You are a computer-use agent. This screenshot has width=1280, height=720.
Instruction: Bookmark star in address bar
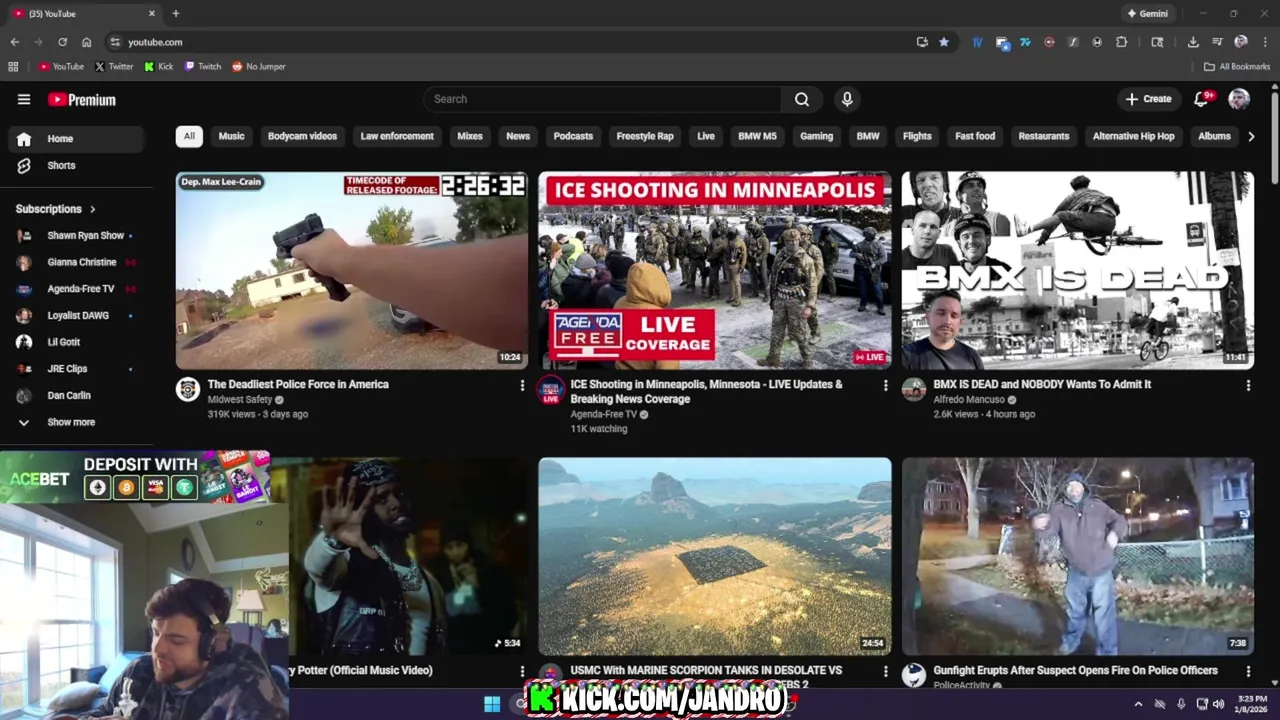point(943,42)
